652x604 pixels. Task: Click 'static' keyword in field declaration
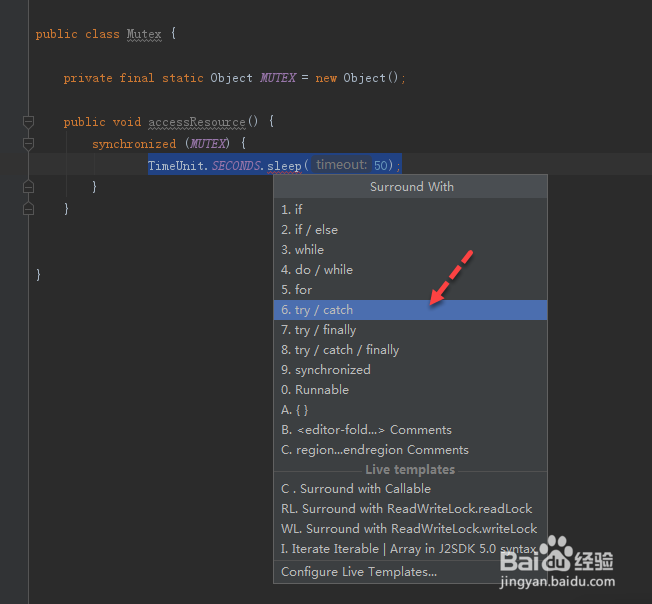[183, 78]
